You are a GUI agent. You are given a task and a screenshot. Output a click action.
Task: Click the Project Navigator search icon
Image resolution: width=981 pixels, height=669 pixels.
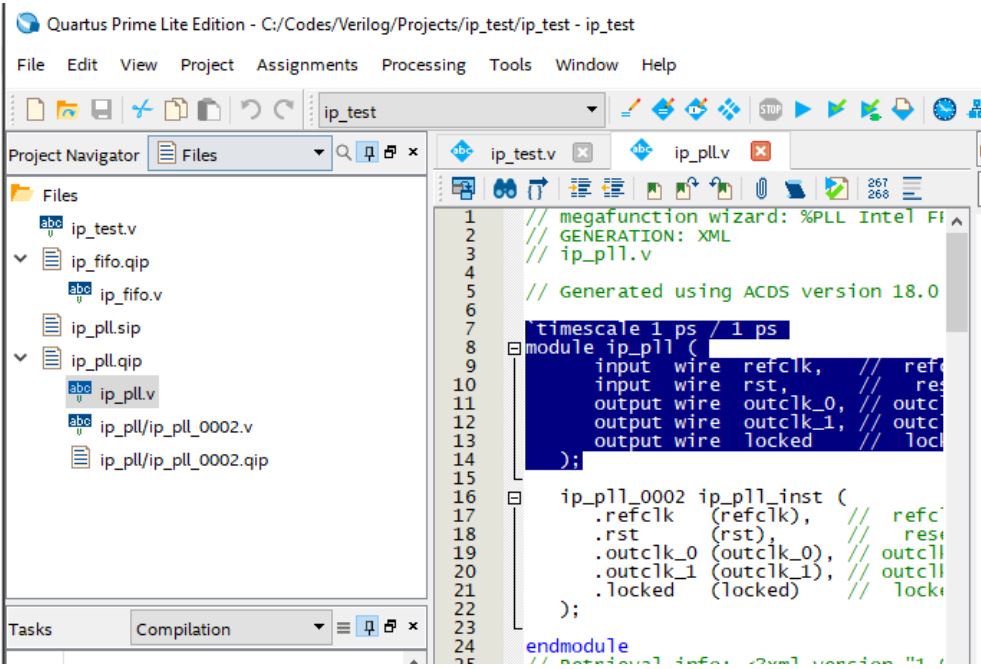tap(343, 152)
